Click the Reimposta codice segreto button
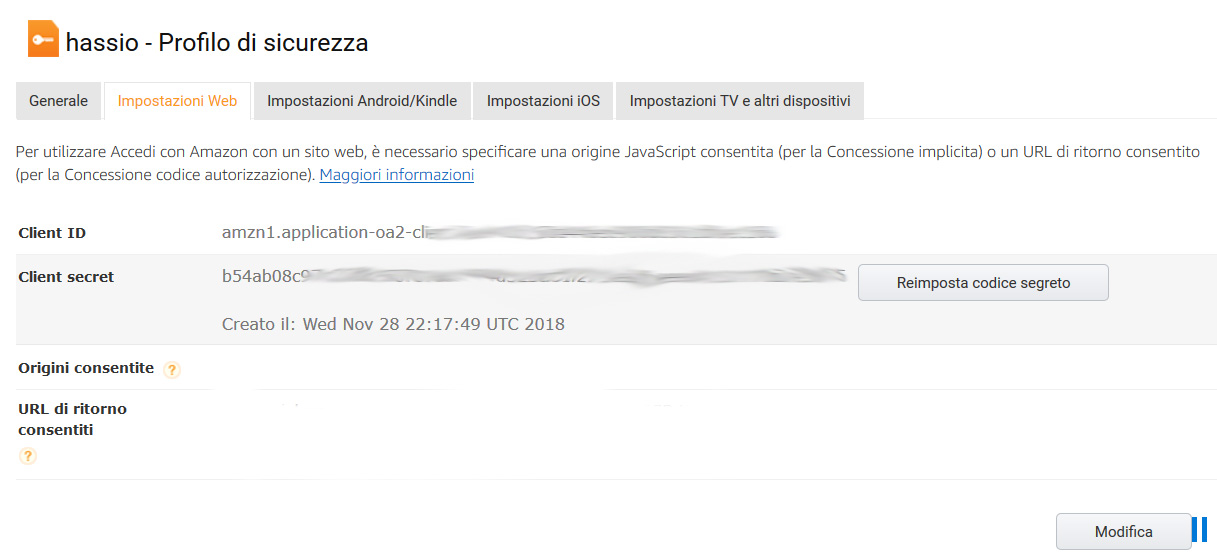This screenshot has height=557, width=1217. (983, 283)
